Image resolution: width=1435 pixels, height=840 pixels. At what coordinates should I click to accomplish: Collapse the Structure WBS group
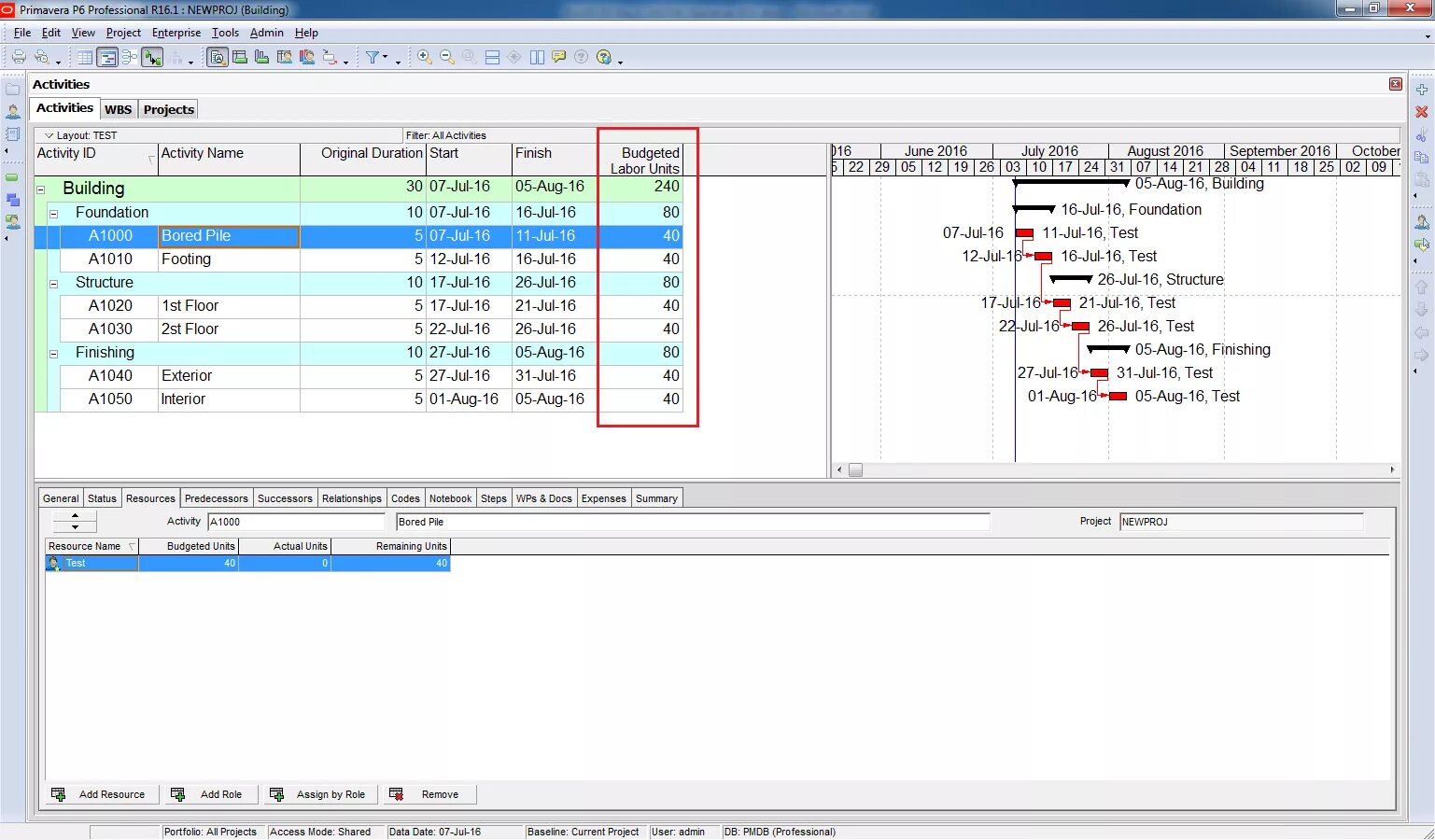53,284
